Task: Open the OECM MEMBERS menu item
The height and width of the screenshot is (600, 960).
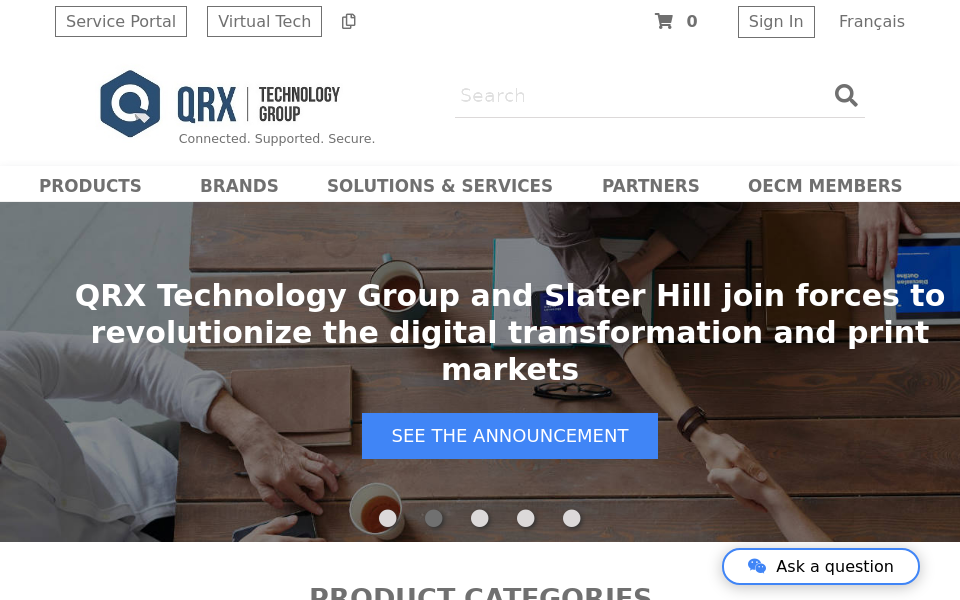Action: 825,186
